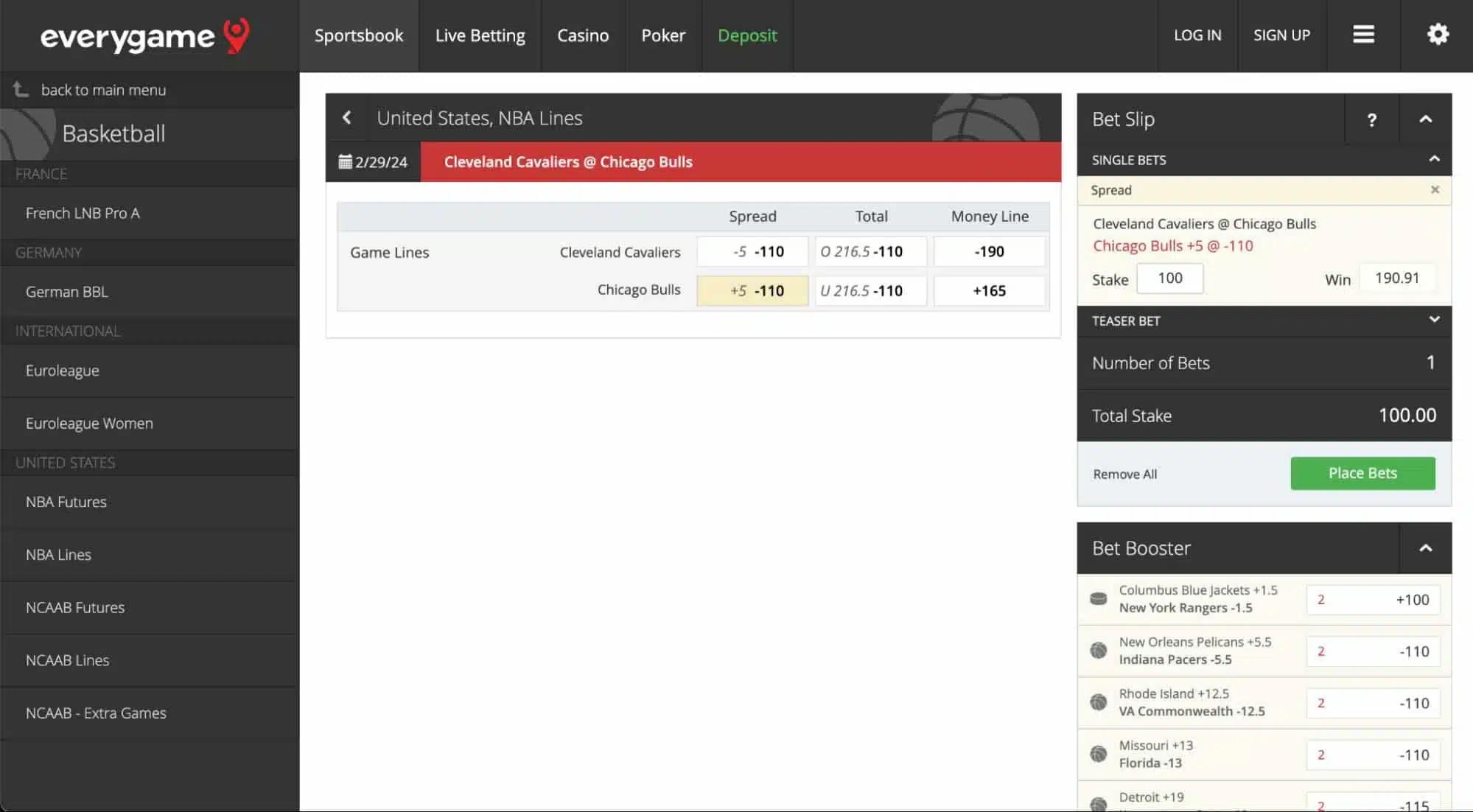
Task: Click the NBA Futures menu item
Action: (x=66, y=502)
